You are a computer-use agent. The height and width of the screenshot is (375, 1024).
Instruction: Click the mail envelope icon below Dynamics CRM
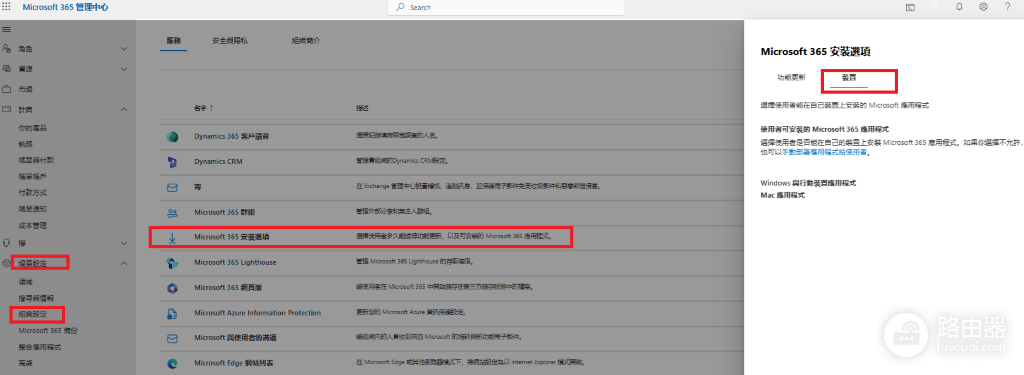172,187
